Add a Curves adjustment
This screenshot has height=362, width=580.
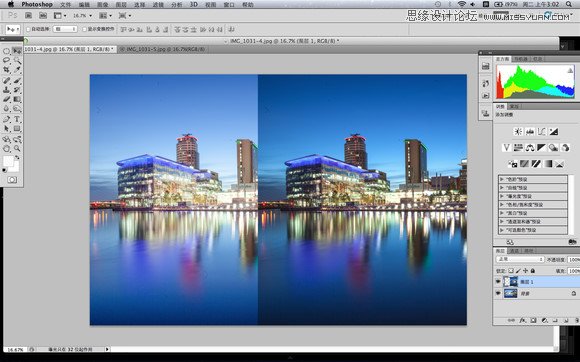click(542, 132)
